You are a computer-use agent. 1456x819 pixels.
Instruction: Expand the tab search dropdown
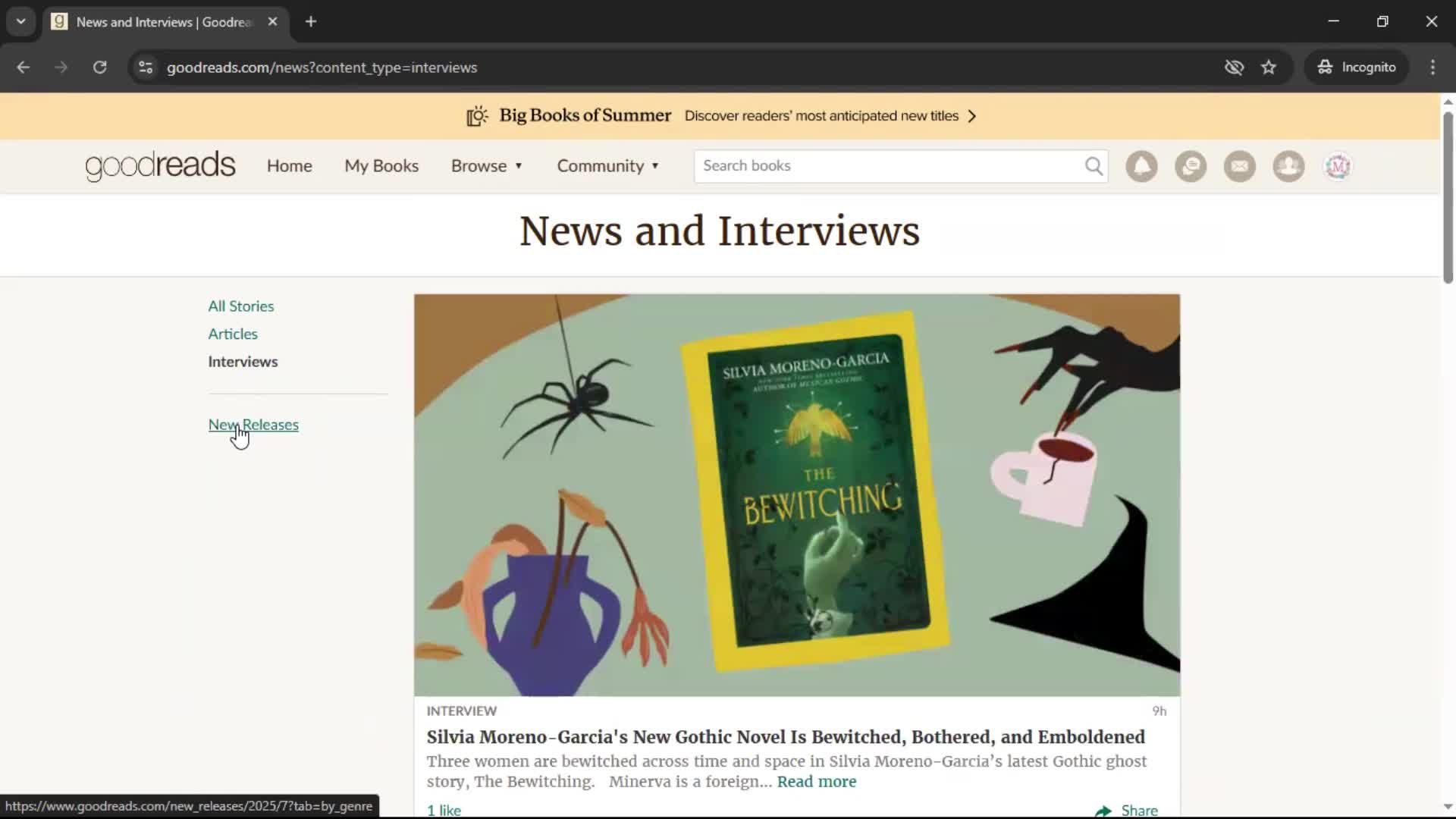tap(20, 22)
